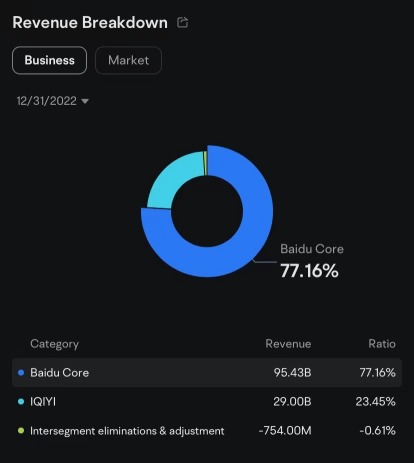The width and height of the screenshot is (414, 463).
Task: Click the 95.43B revenue value
Action: [x=292, y=373]
